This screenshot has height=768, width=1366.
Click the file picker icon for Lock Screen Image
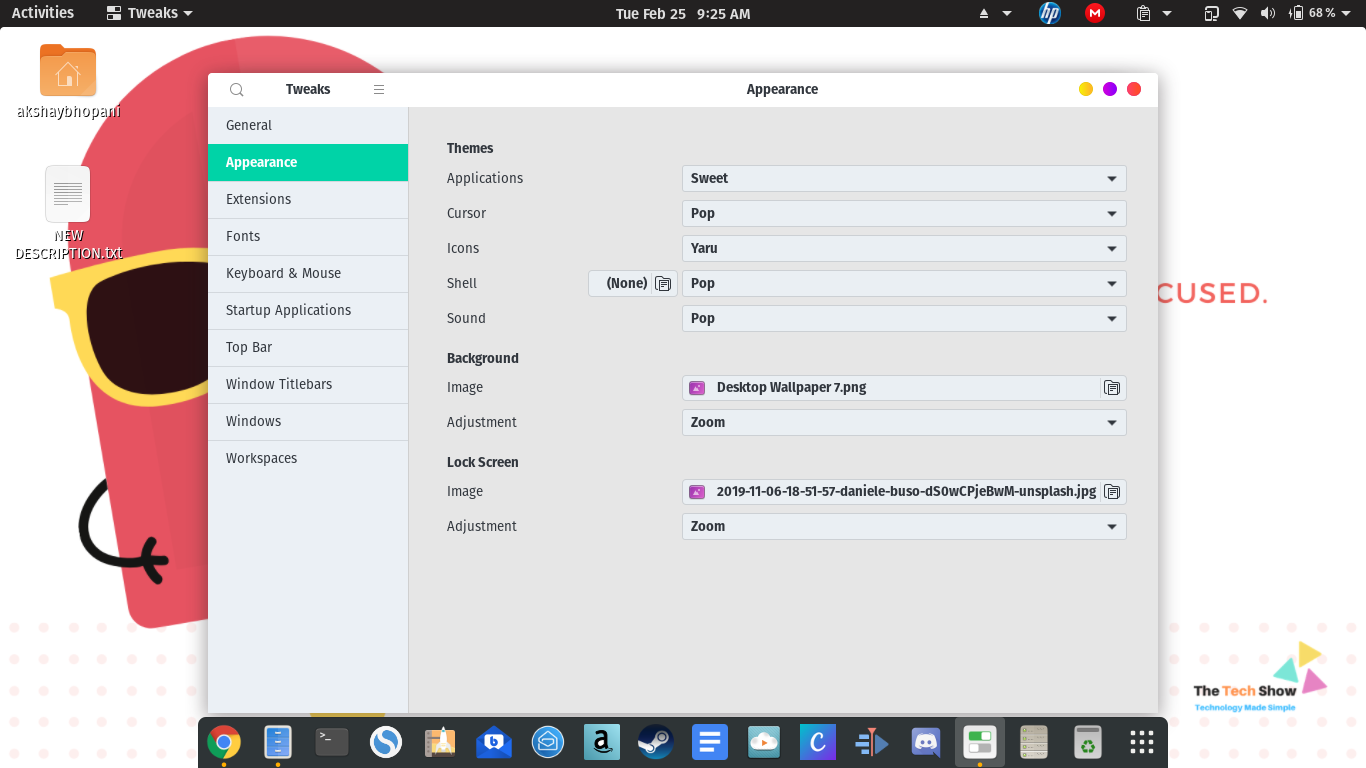1112,491
